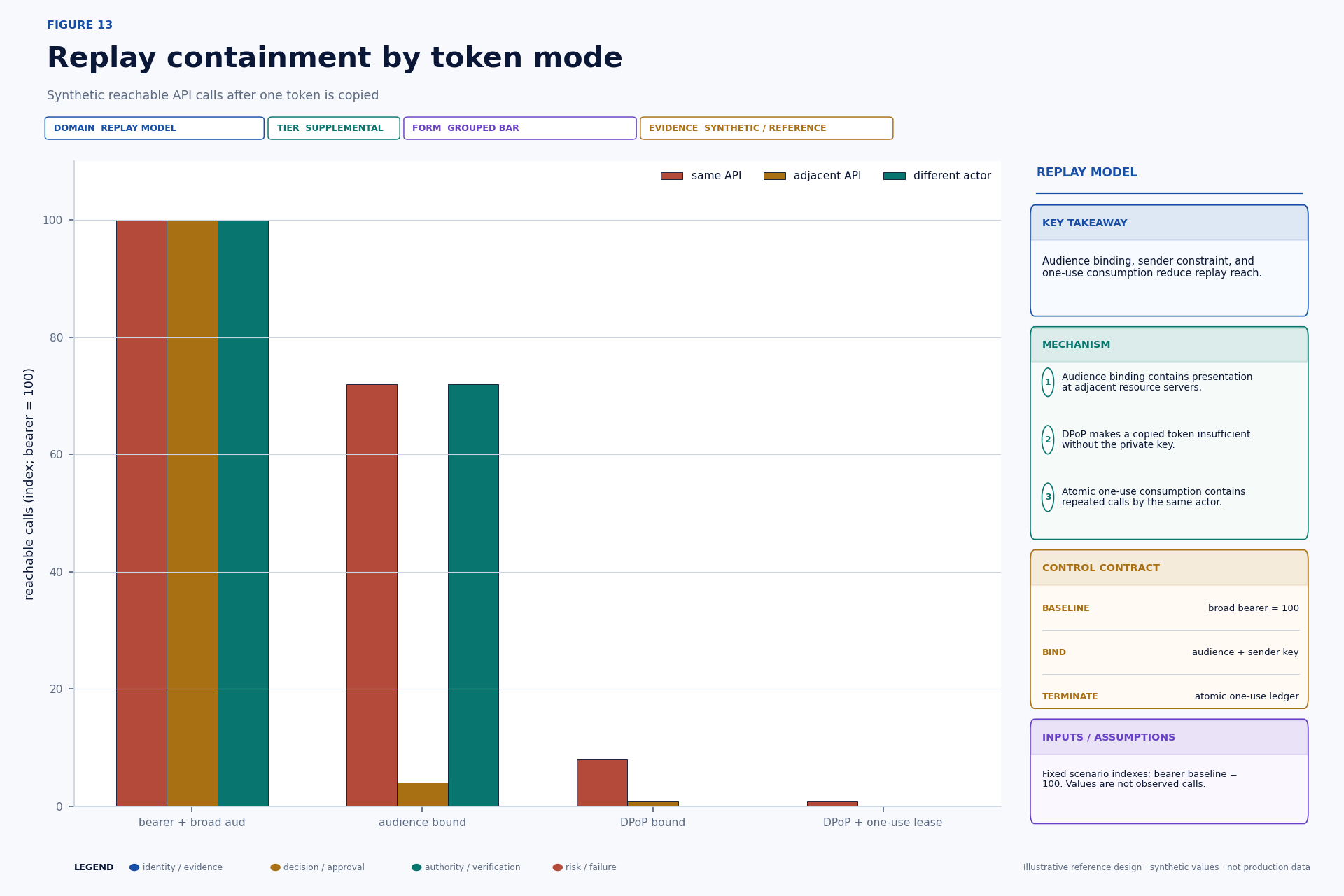The width and height of the screenshot is (1344, 896).
Task: Click the y-axis tick label 80
Action: pyautogui.click(x=56, y=337)
